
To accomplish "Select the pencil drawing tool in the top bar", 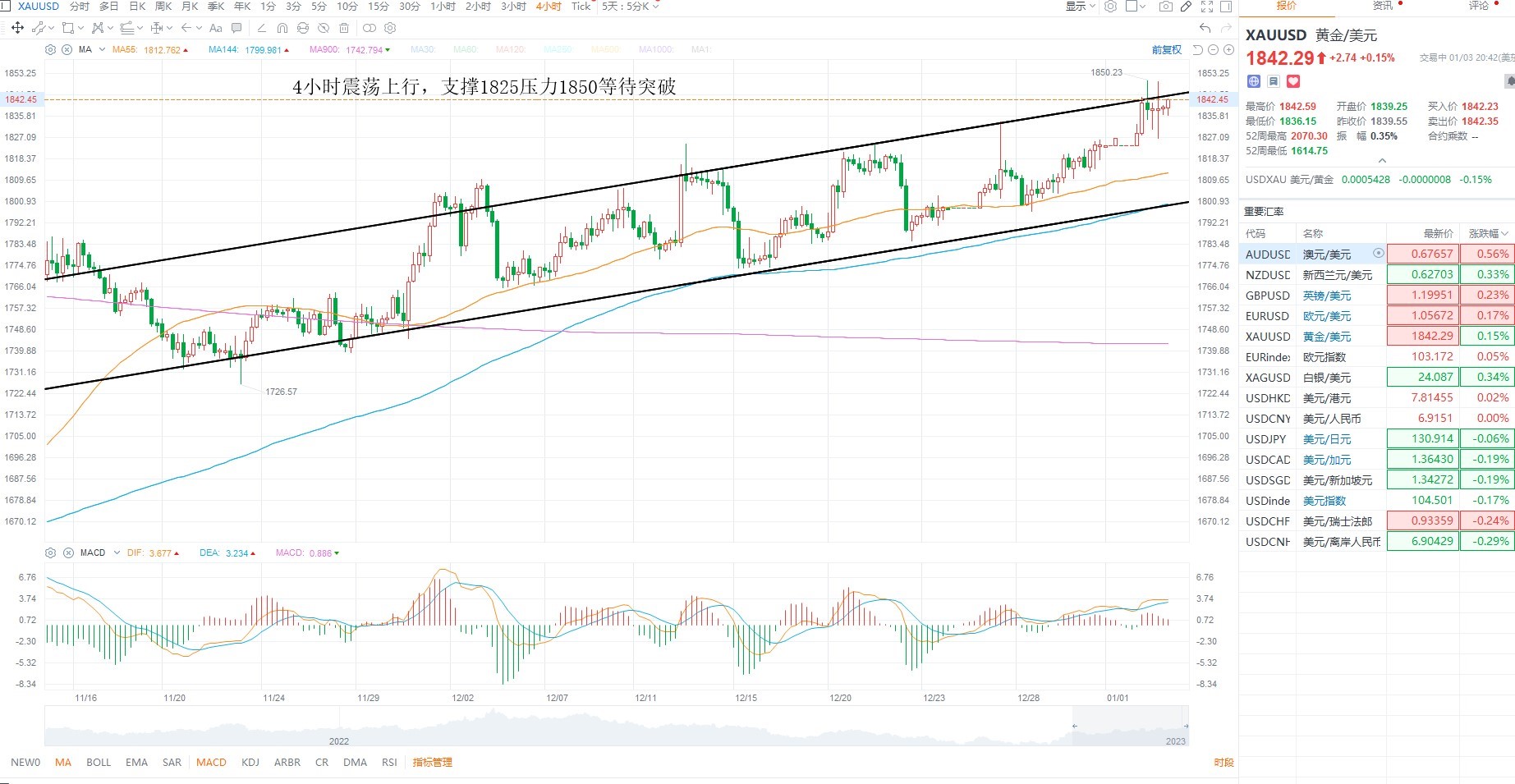I will point(1186,7).
